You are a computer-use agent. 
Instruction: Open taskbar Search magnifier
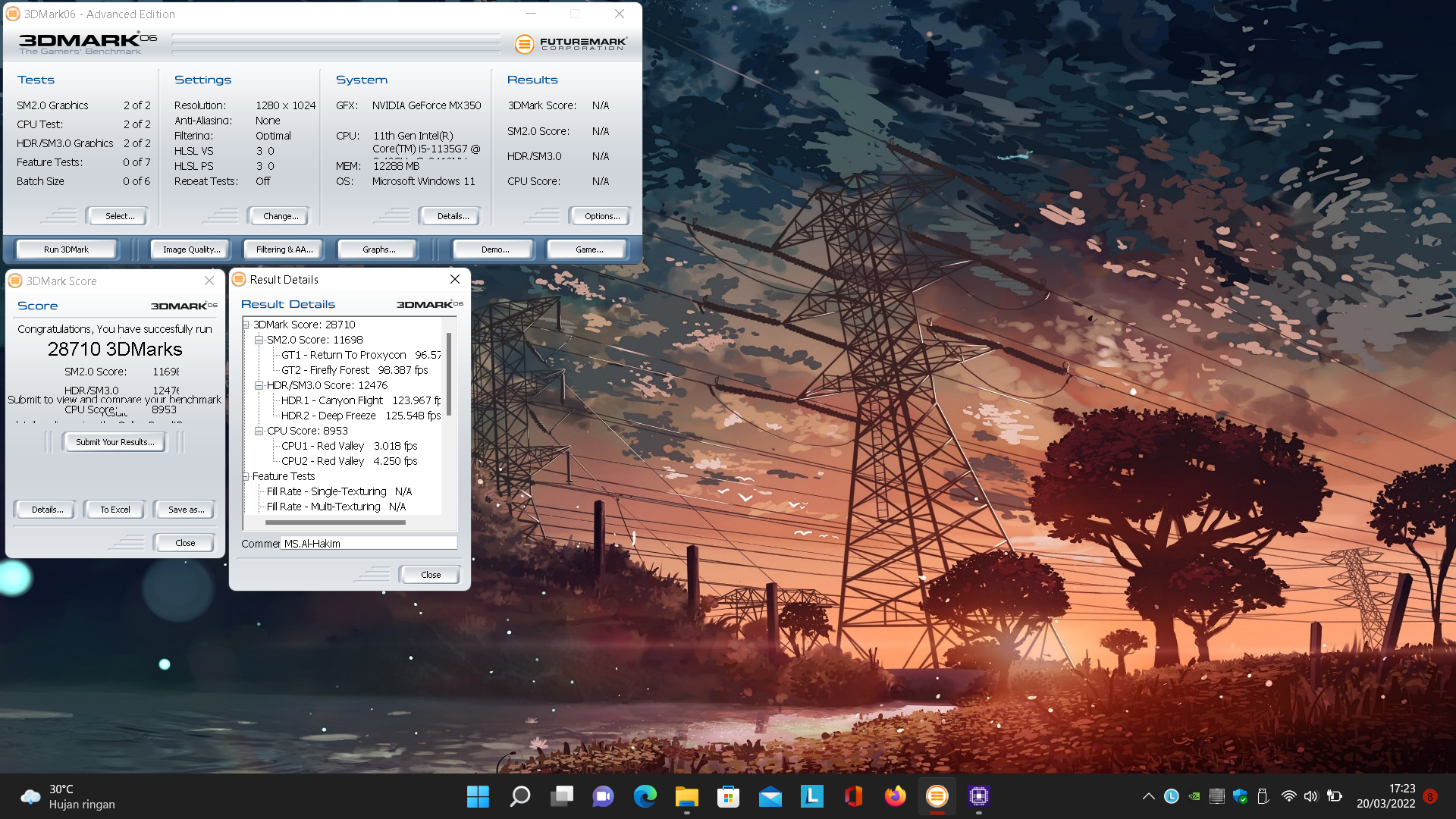(520, 796)
